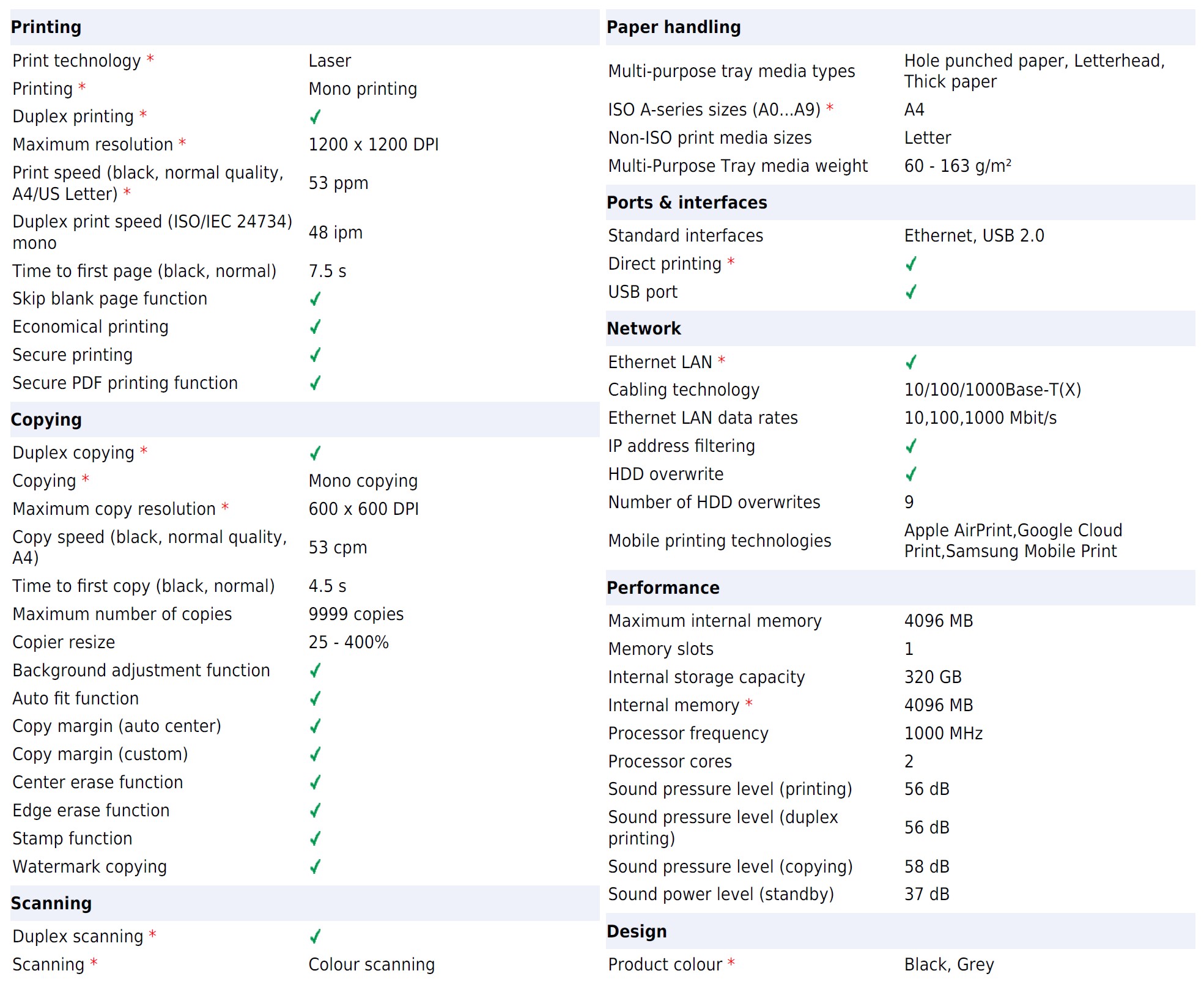Click the checkmark next to USB port
This screenshot has height=990, width=1204.
[910, 292]
